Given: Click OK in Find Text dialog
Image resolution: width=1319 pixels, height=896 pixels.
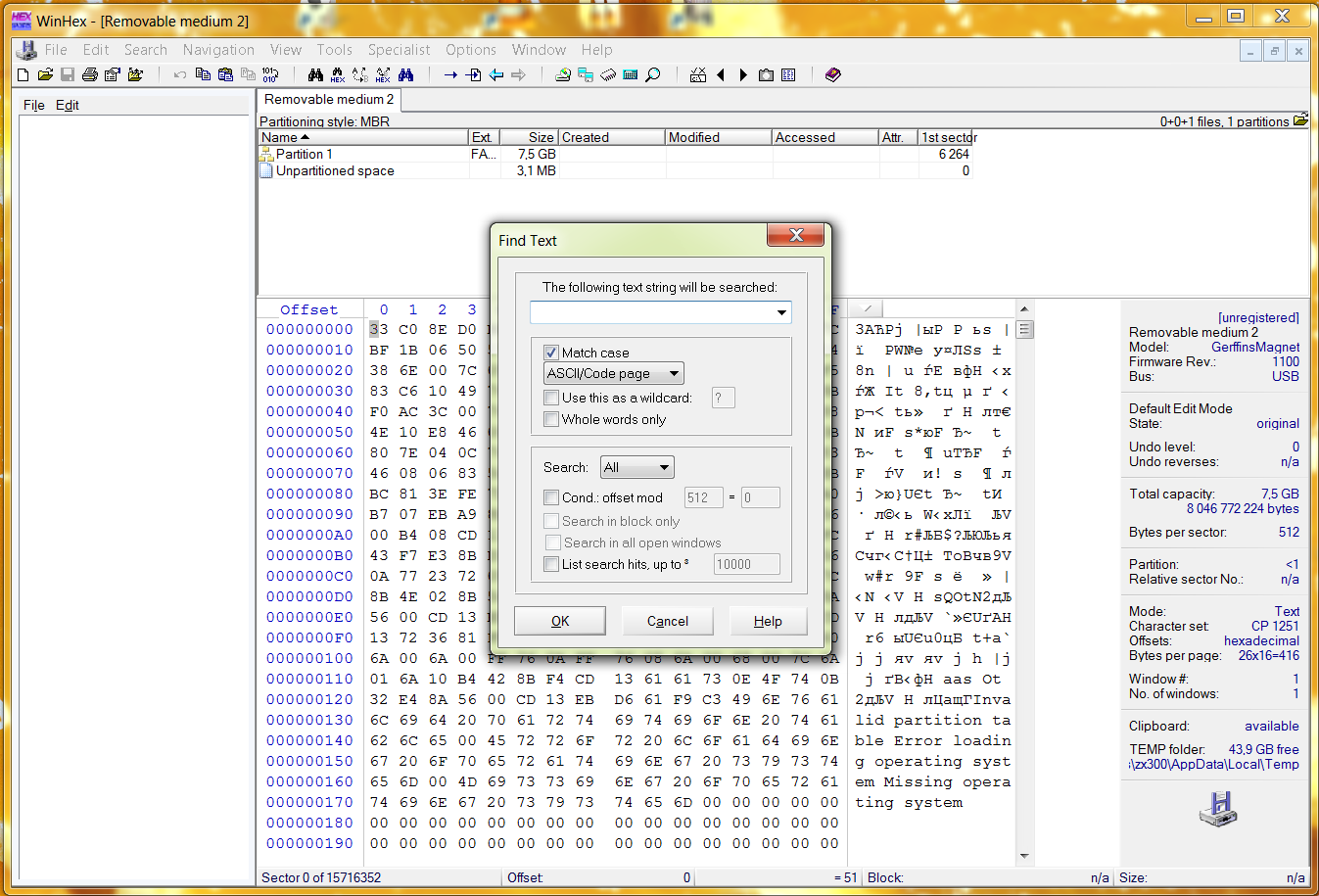Looking at the screenshot, I should coord(560,621).
